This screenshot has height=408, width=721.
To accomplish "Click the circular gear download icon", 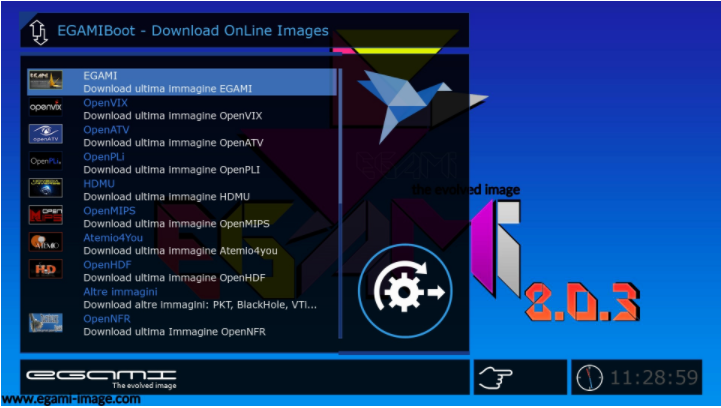I will pyautogui.click(x=405, y=292).
